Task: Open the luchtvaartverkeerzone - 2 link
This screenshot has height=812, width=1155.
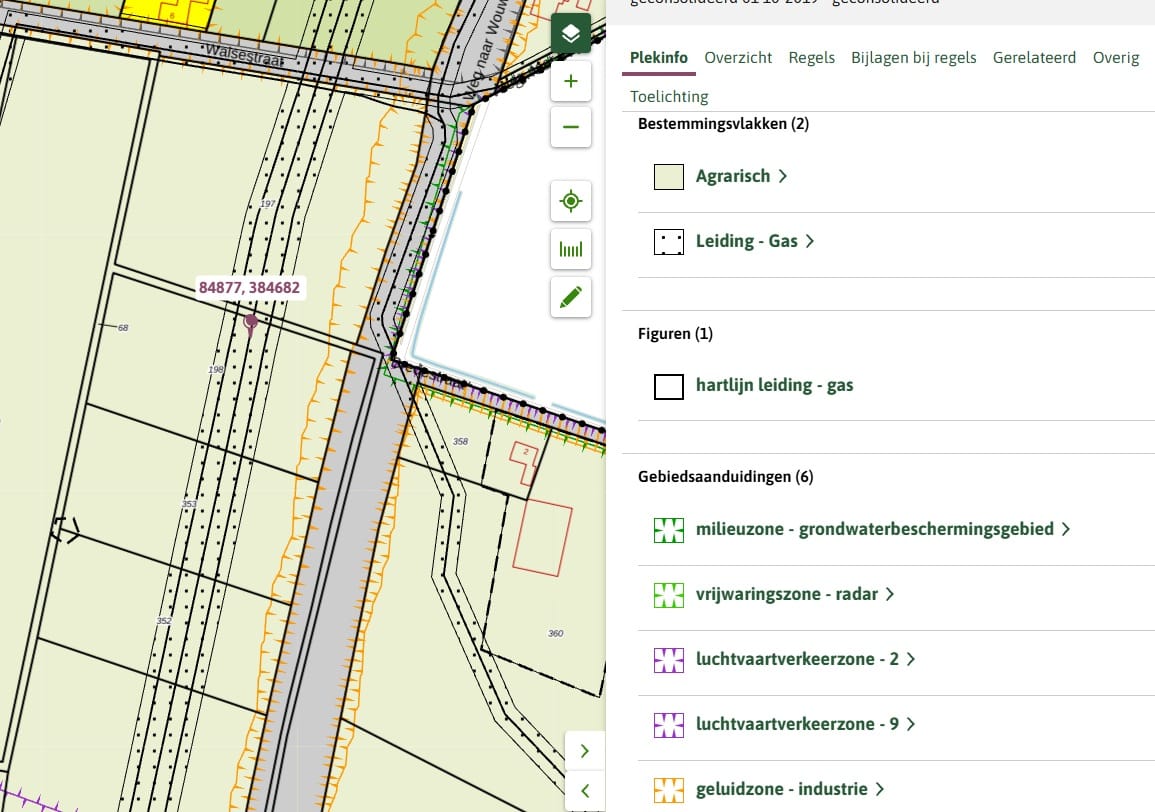Action: (800, 659)
